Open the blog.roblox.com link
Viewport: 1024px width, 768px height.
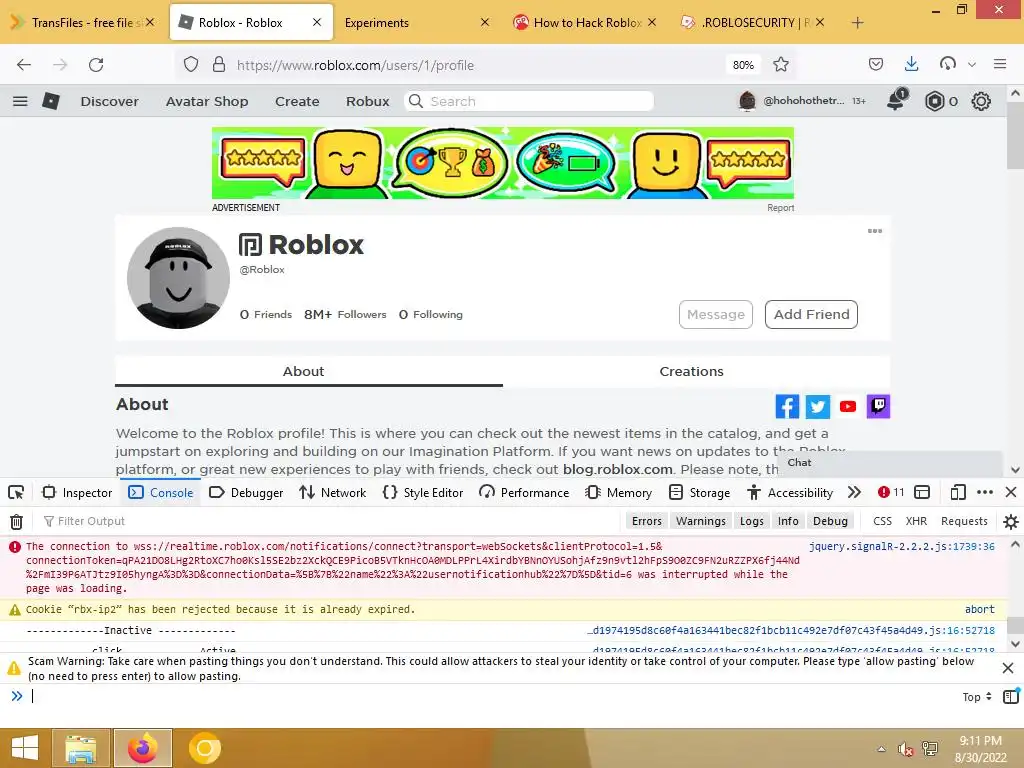click(x=617, y=469)
